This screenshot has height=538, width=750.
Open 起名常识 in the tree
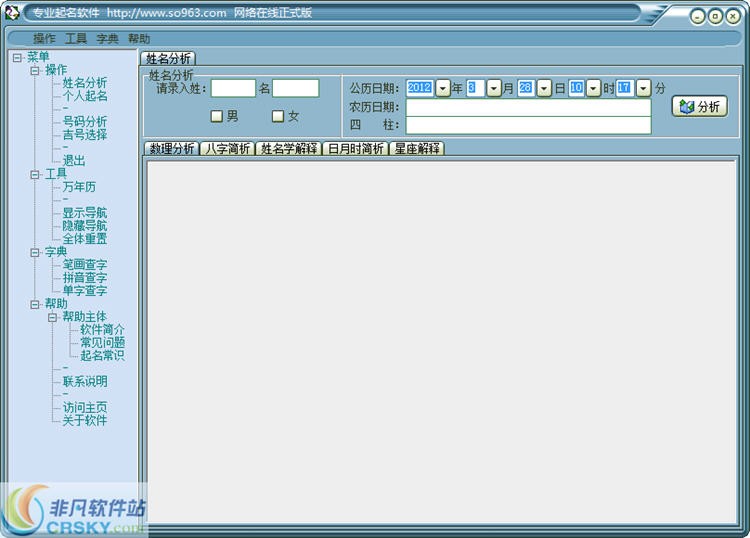tap(102, 355)
